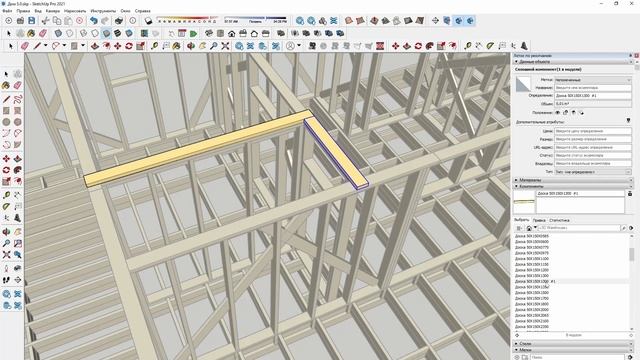
Task: Switch to the Статистика tab
Action: (x=559, y=220)
